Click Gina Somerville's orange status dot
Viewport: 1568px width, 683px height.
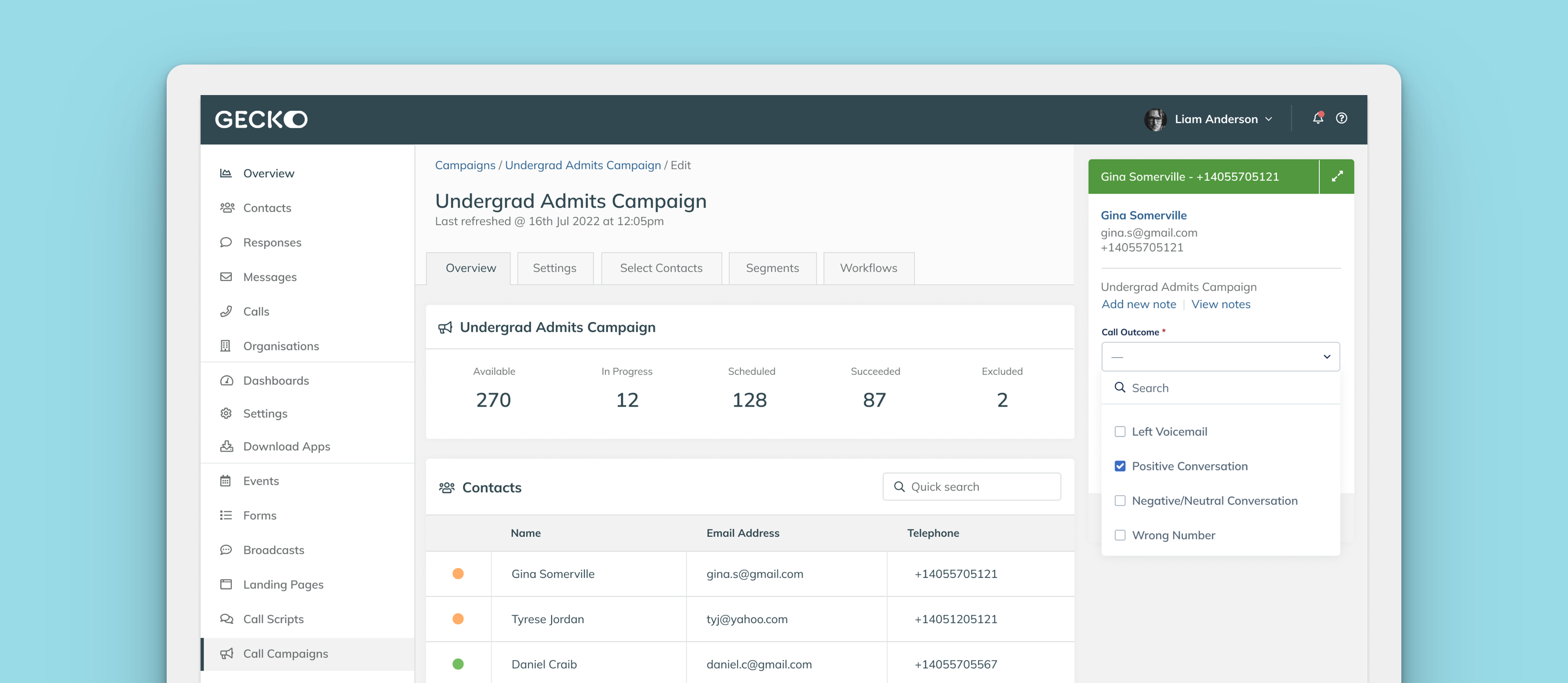(458, 573)
